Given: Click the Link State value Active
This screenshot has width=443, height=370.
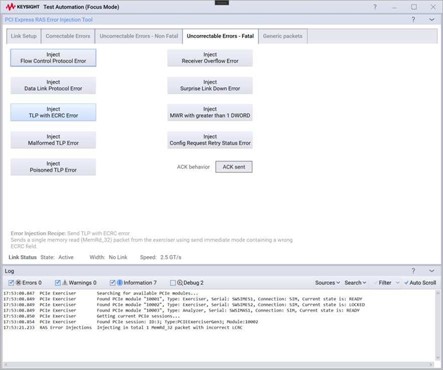Looking at the screenshot, I should (66, 257).
